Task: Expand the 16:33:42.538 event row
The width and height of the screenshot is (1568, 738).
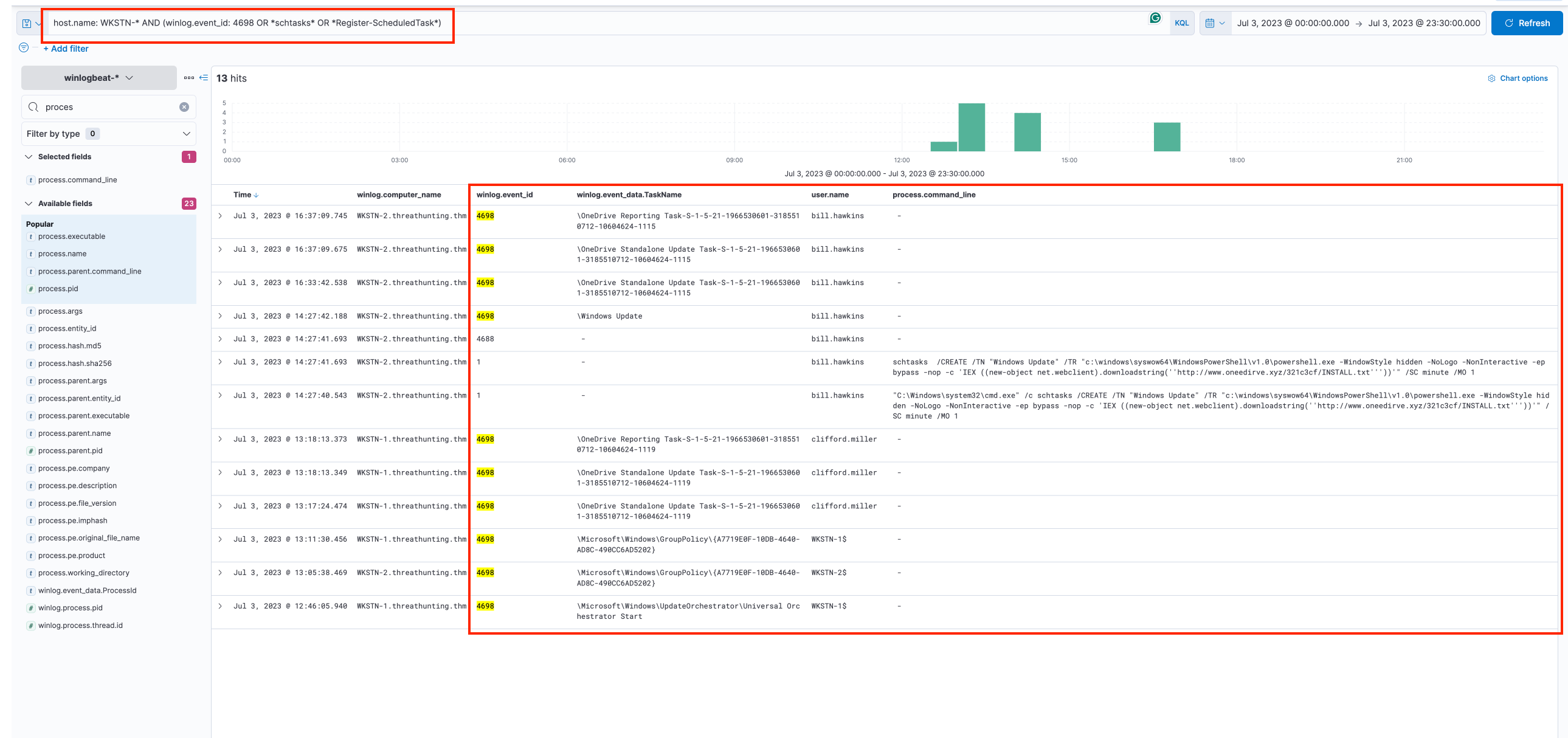Action: tap(220, 283)
